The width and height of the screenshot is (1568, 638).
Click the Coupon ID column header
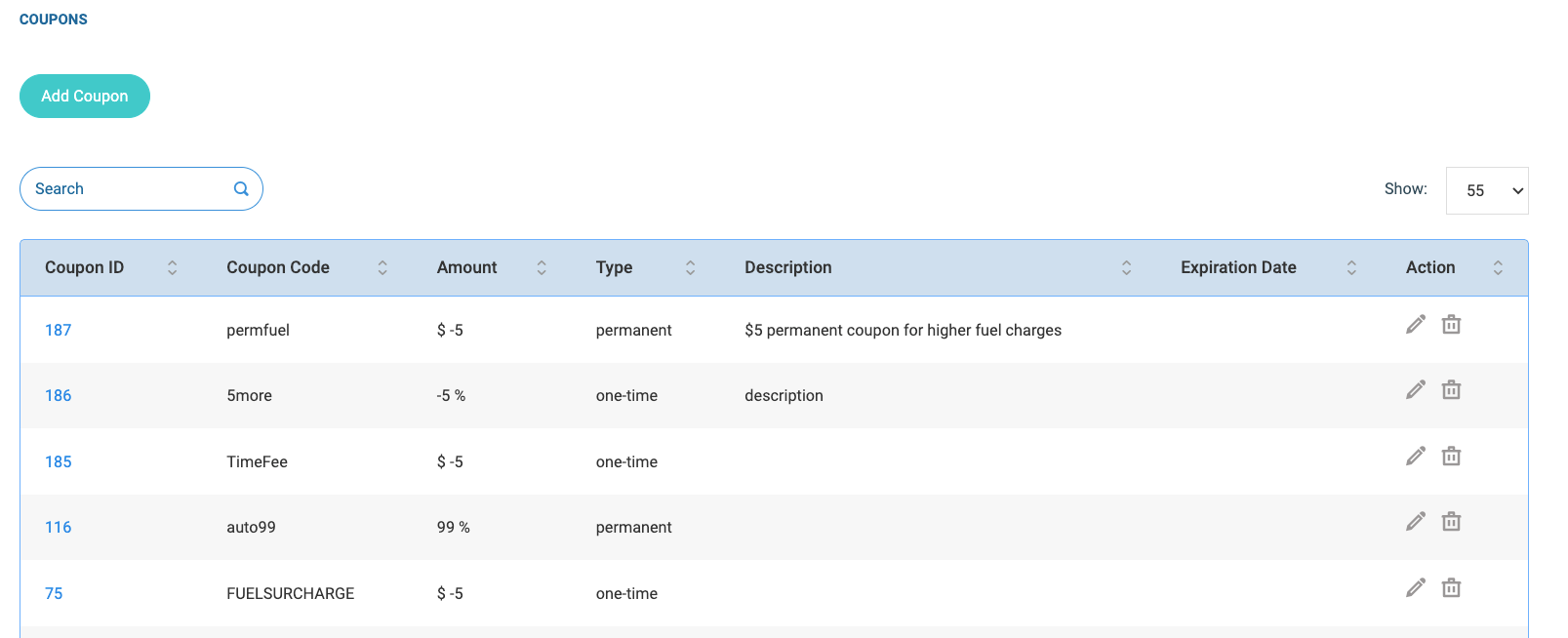[85, 267]
